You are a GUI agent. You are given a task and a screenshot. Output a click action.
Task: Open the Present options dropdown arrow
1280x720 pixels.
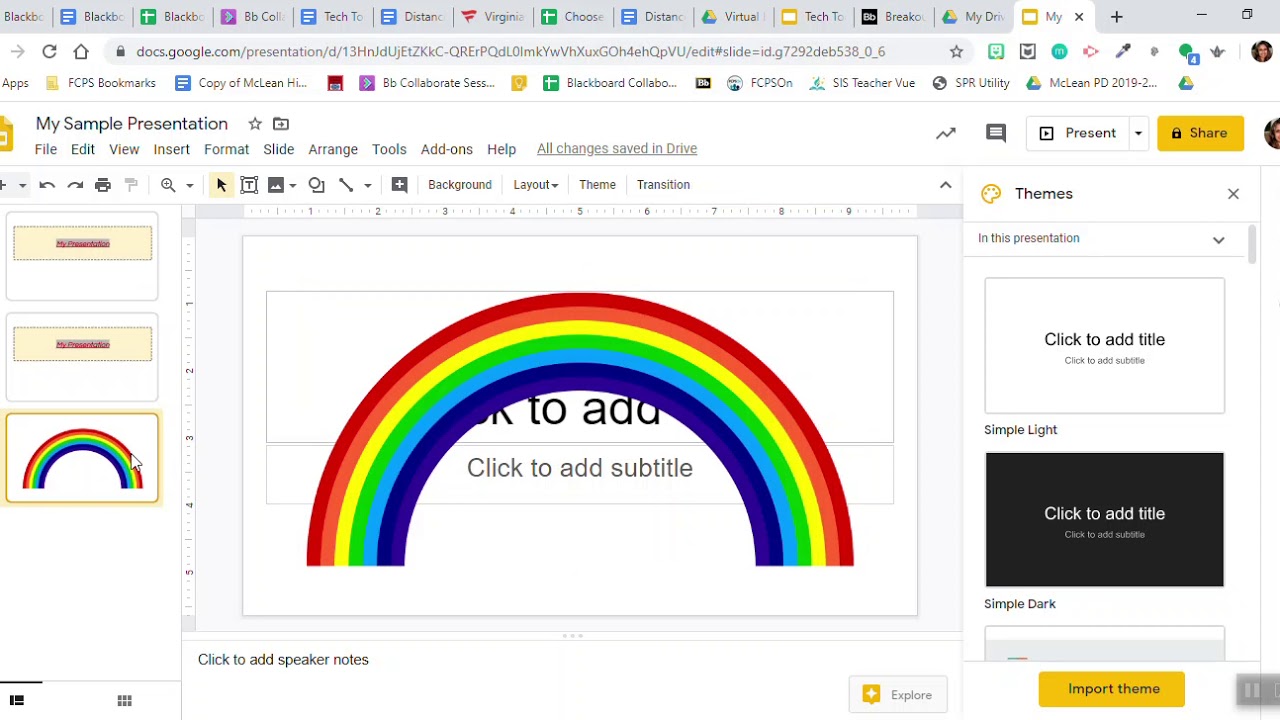tap(1138, 133)
